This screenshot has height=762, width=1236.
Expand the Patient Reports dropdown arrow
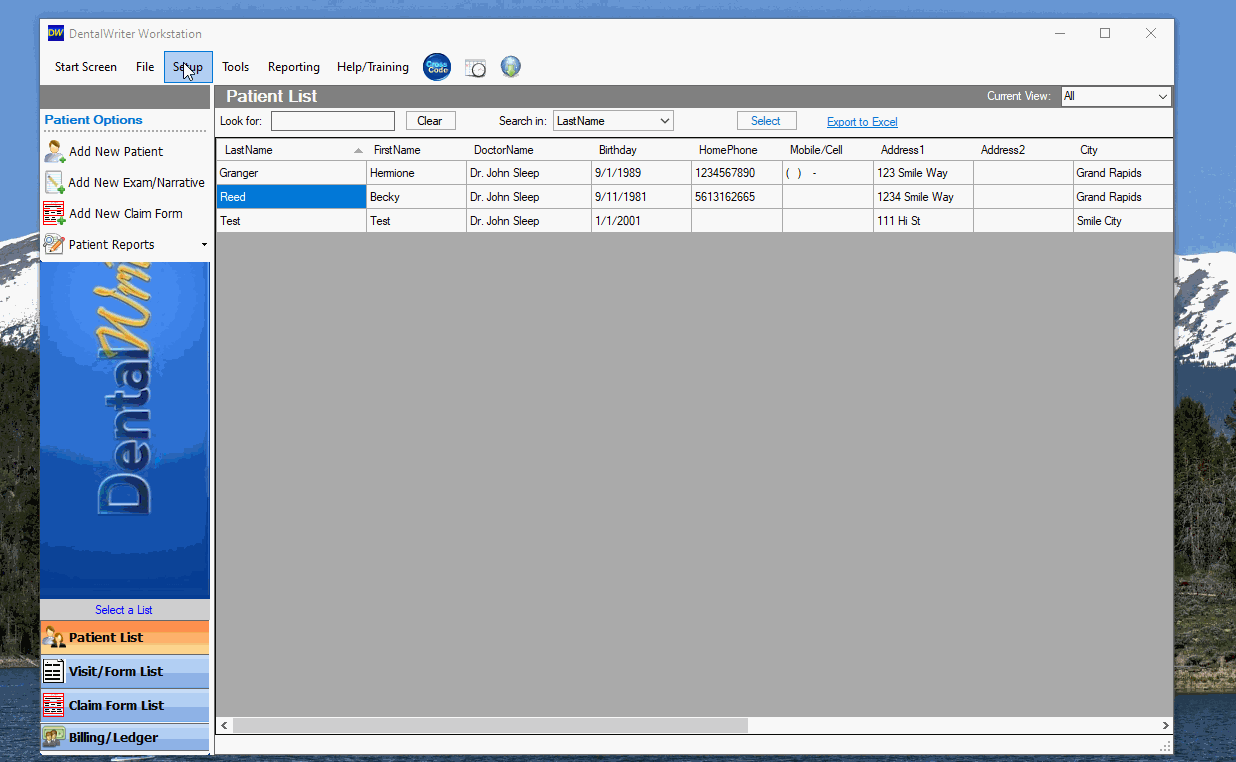pyautogui.click(x=204, y=245)
